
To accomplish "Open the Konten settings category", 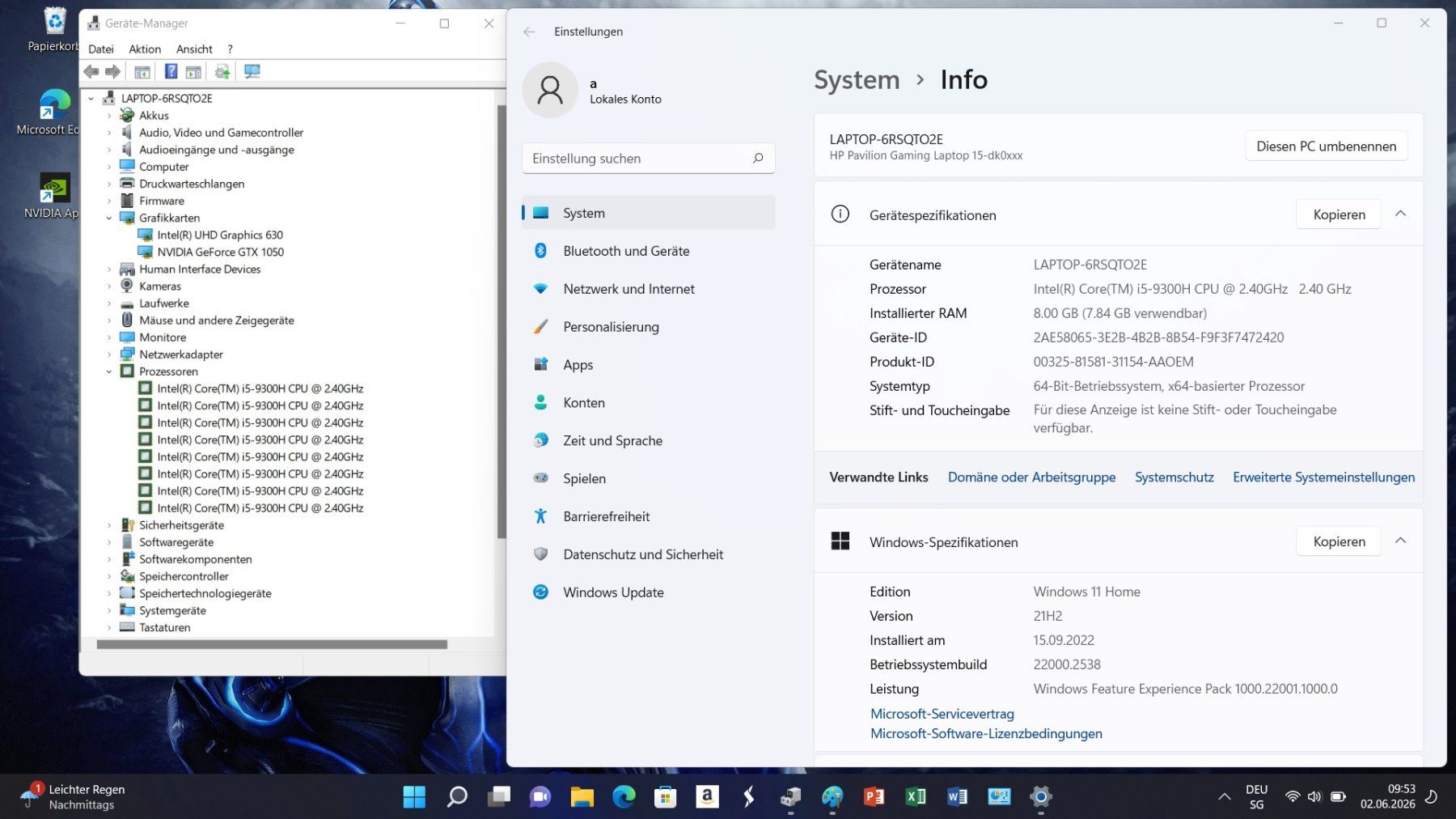I will click(648, 403).
